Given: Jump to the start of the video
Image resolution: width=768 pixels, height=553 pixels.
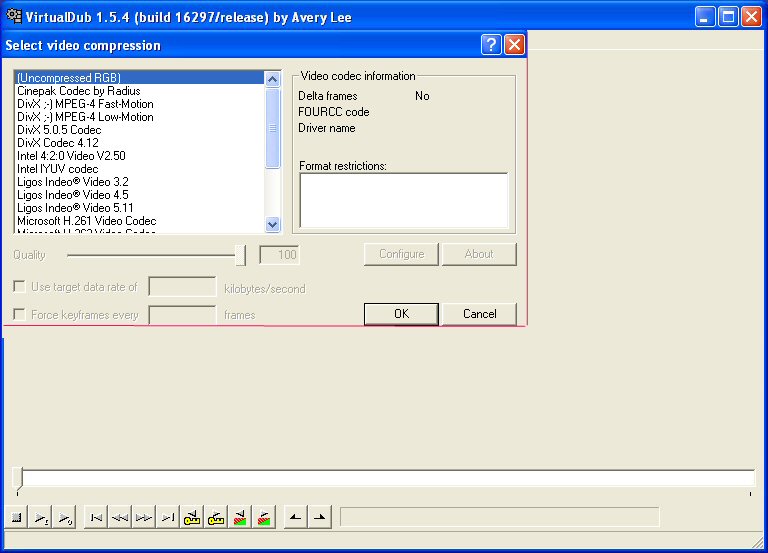Looking at the screenshot, I should pos(96,517).
